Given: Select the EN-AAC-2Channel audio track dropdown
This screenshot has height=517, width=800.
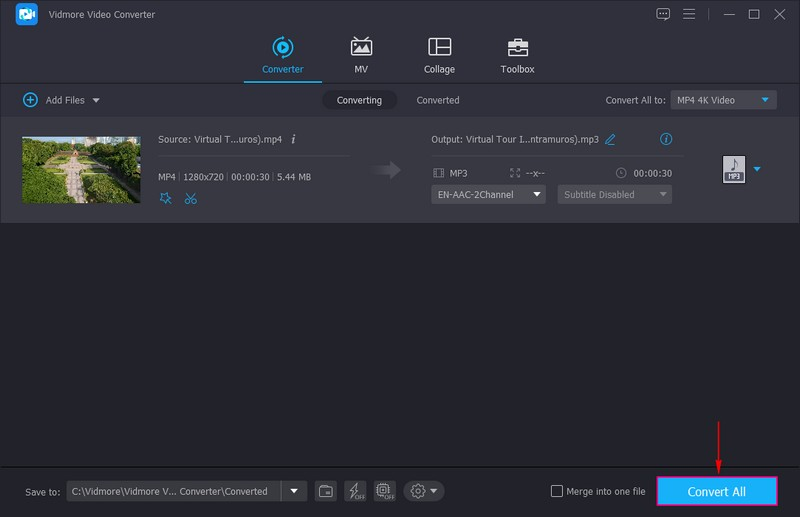Looking at the screenshot, I should 488,195.
